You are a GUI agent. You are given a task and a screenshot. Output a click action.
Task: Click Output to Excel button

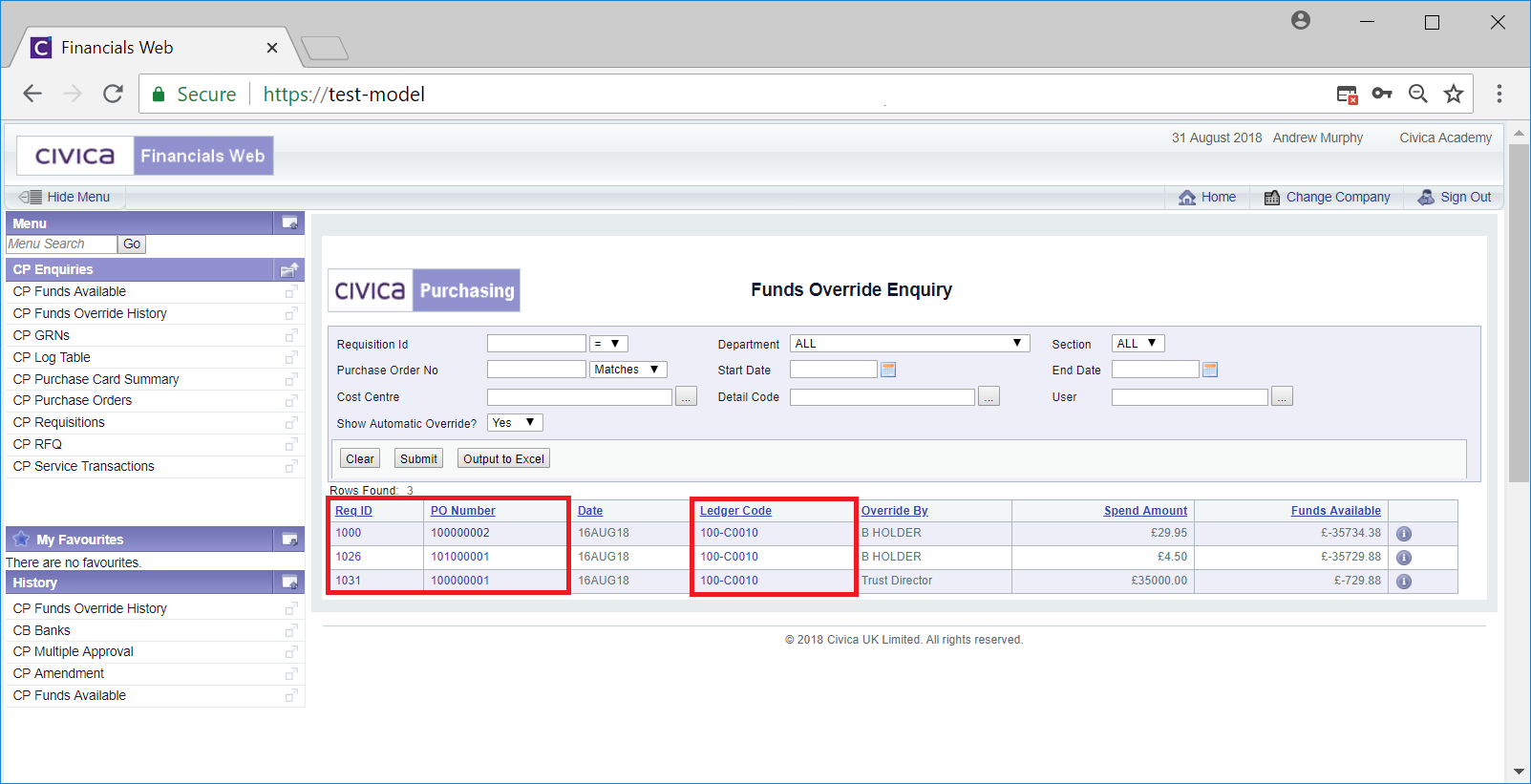pyautogui.click(x=503, y=459)
